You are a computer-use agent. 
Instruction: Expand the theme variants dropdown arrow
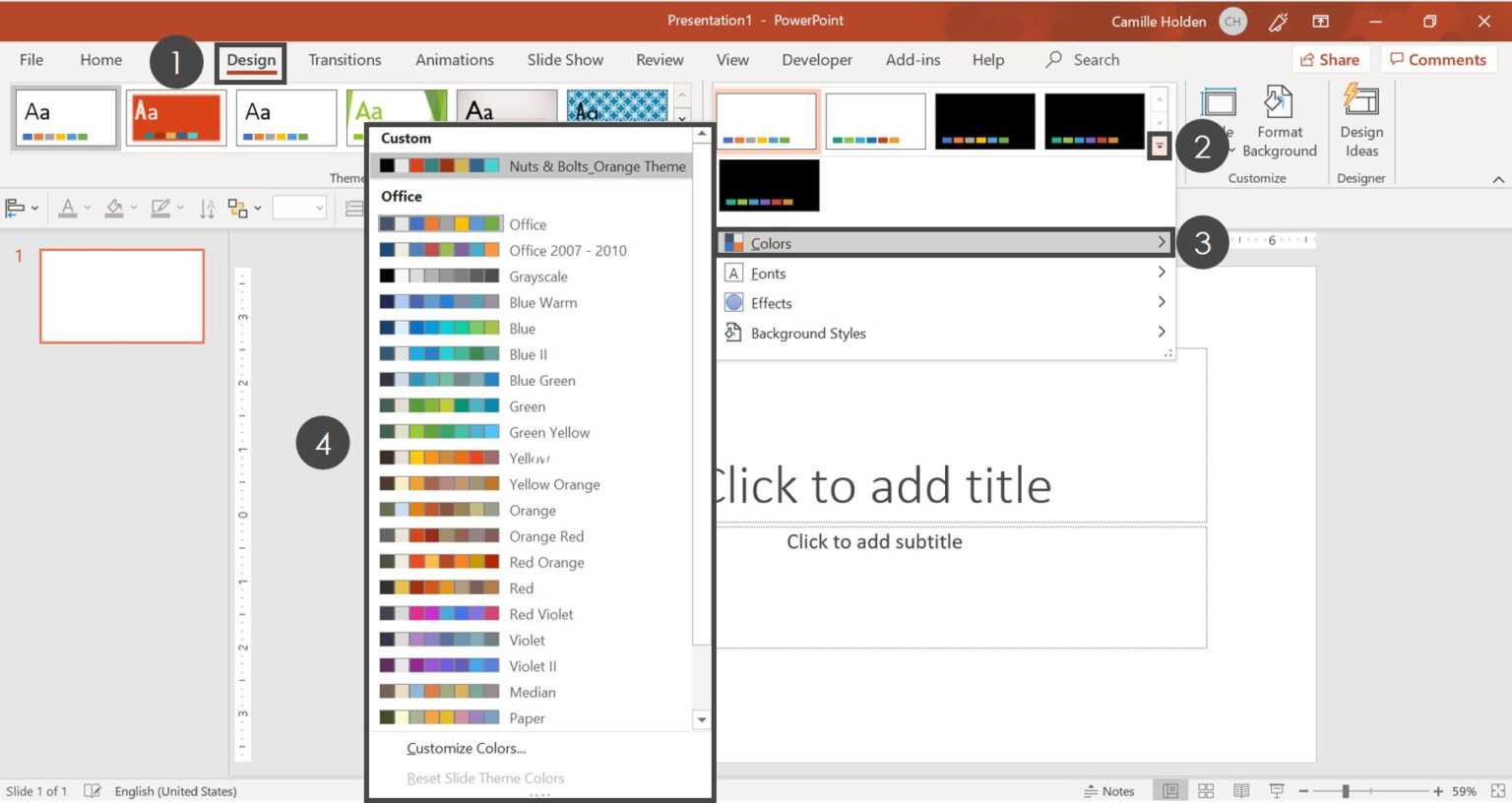point(1160,145)
